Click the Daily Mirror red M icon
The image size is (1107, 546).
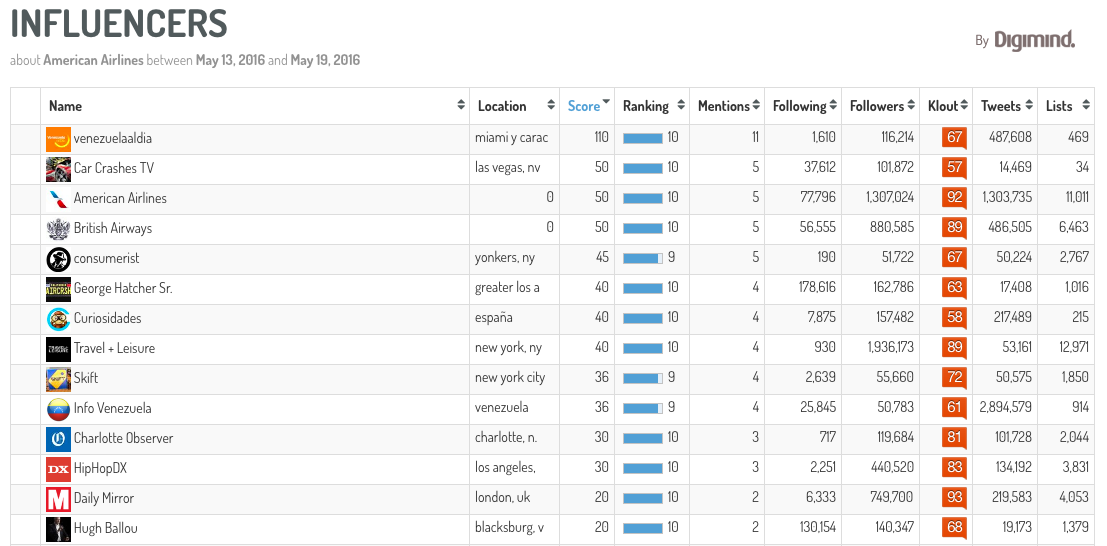[58, 499]
